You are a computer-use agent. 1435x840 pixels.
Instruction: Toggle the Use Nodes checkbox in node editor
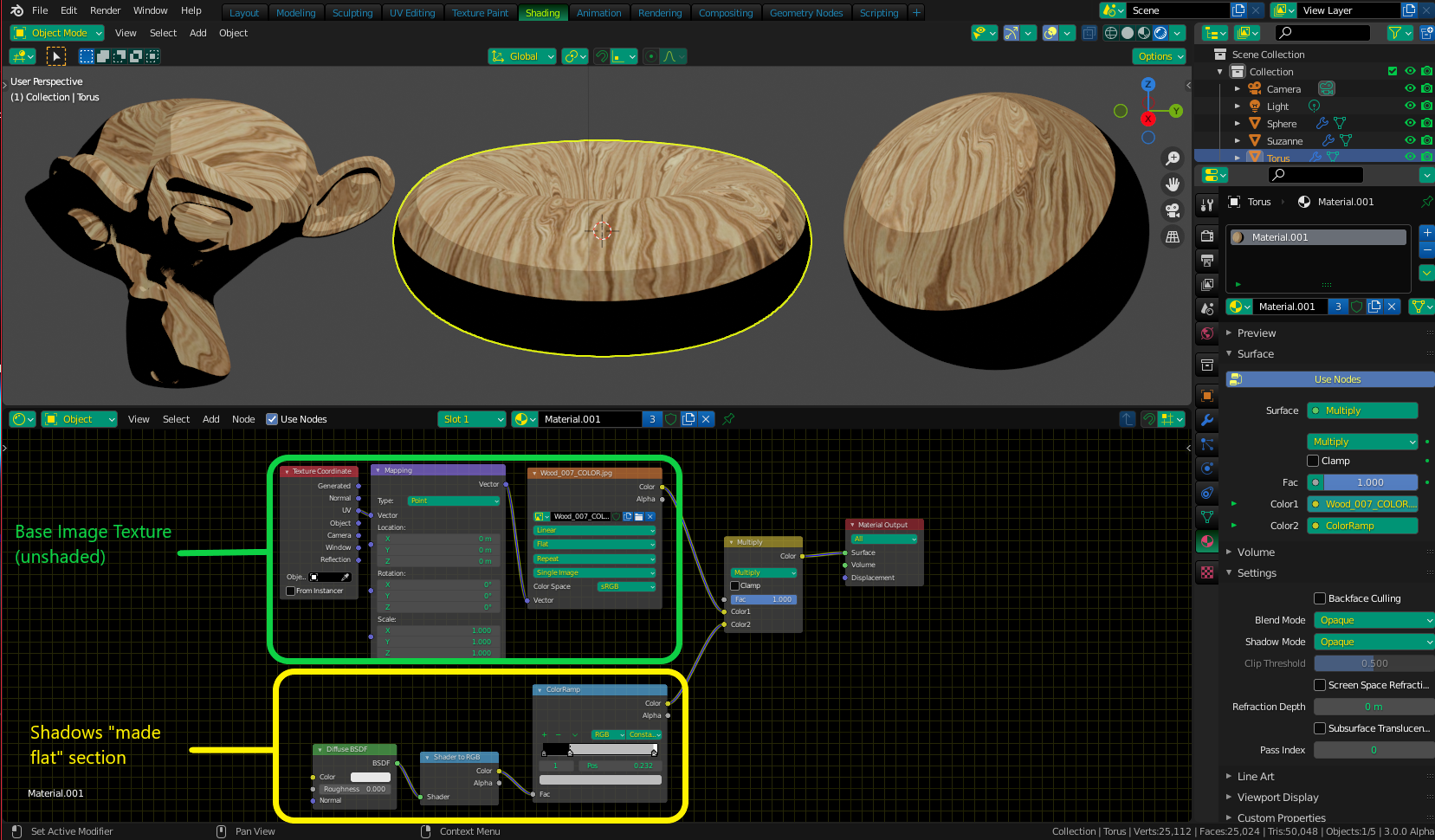[x=272, y=419]
